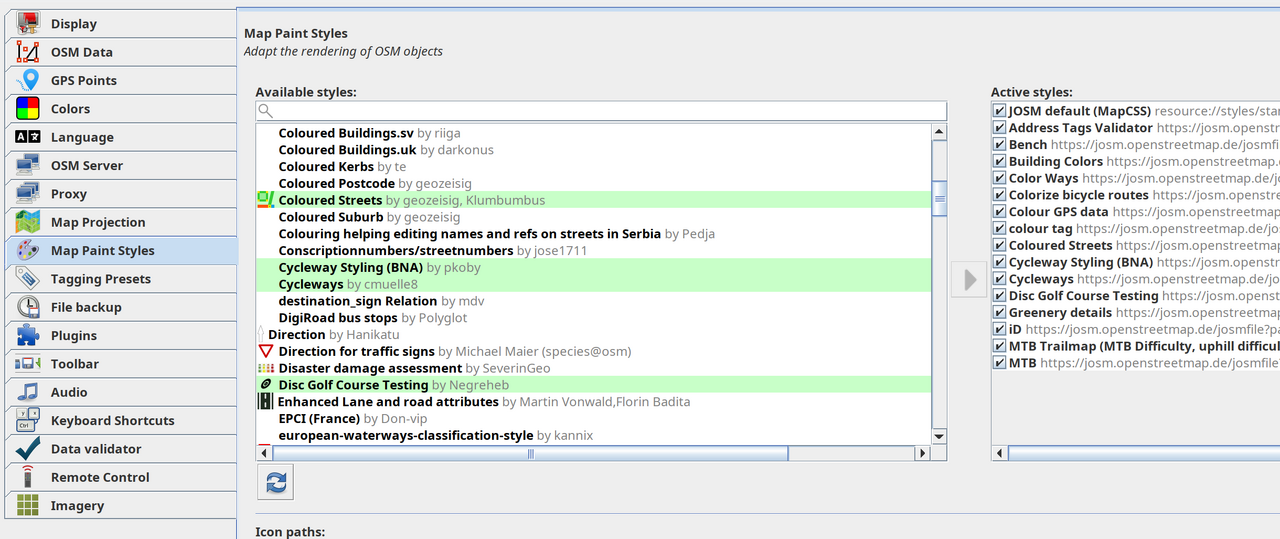The image size is (1280, 539).
Task: Uncheck the JSOM default (MapCSS) style
Action: (x=999, y=111)
